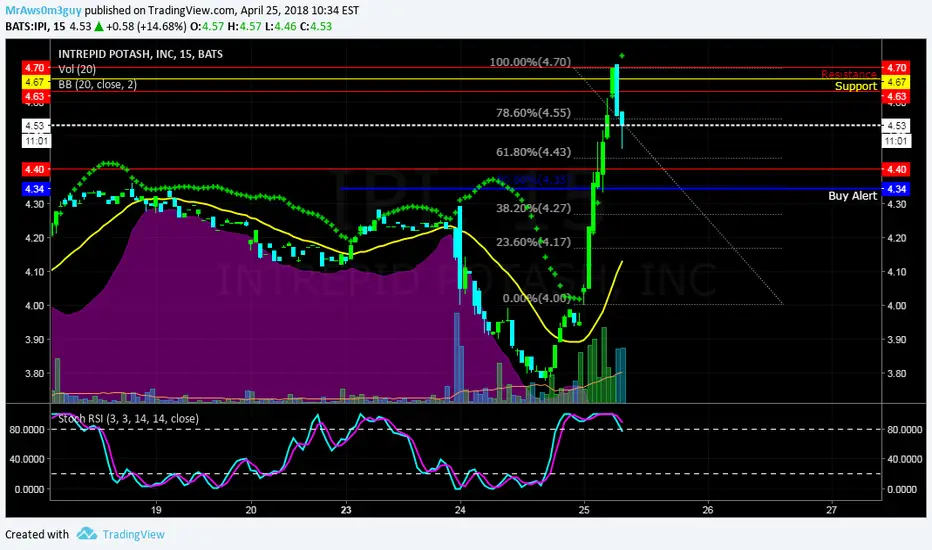Click the red 4.40 tag on right price scale
Image resolution: width=932 pixels, height=550 pixels.
[896, 169]
